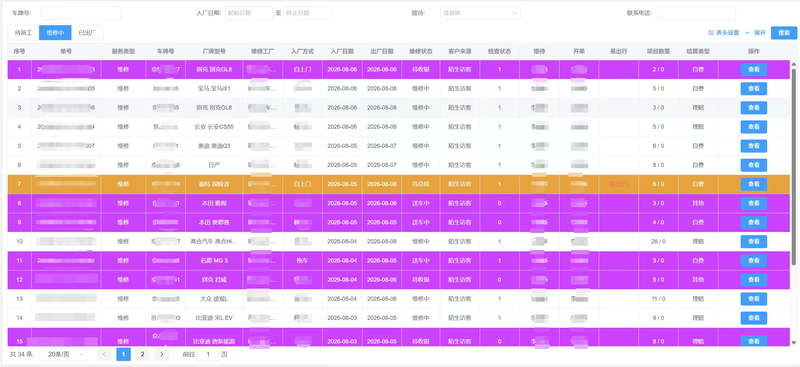800x367 pixels.
Task: Click 查看 for the 名爵 MG 3 row
Action: coord(754,261)
